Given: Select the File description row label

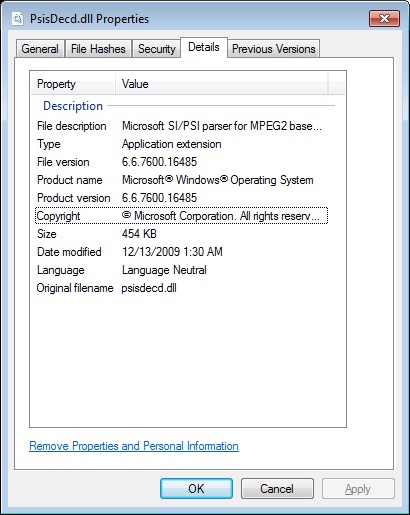Looking at the screenshot, I should (72, 126).
